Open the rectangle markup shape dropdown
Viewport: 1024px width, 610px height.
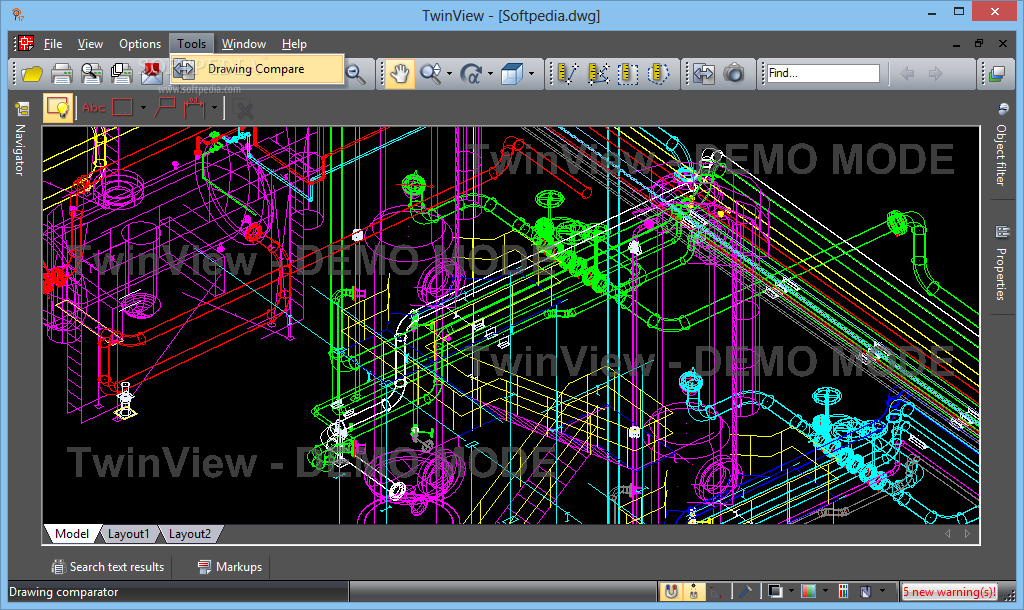(x=143, y=108)
